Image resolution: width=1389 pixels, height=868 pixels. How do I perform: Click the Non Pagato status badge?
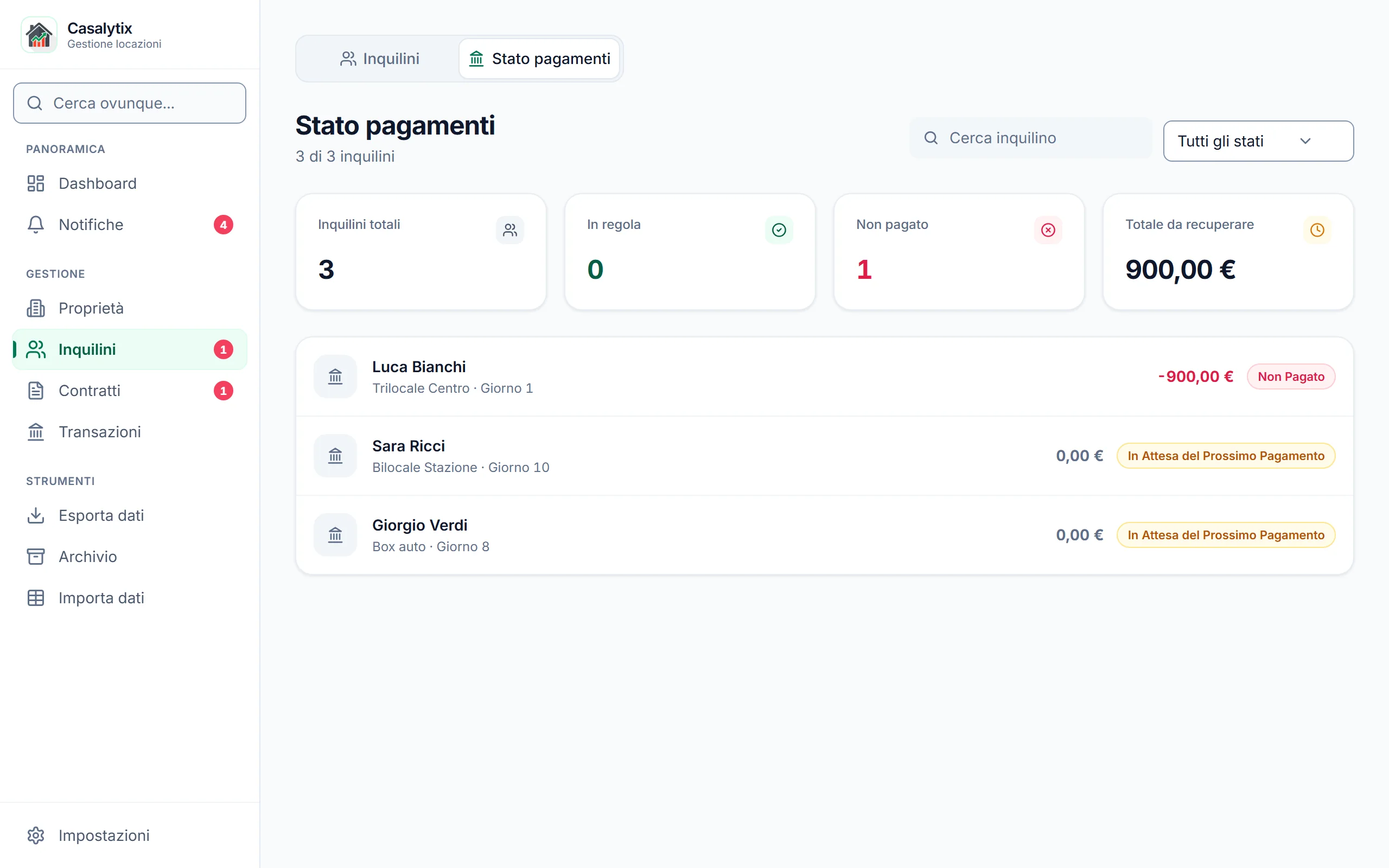point(1291,376)
